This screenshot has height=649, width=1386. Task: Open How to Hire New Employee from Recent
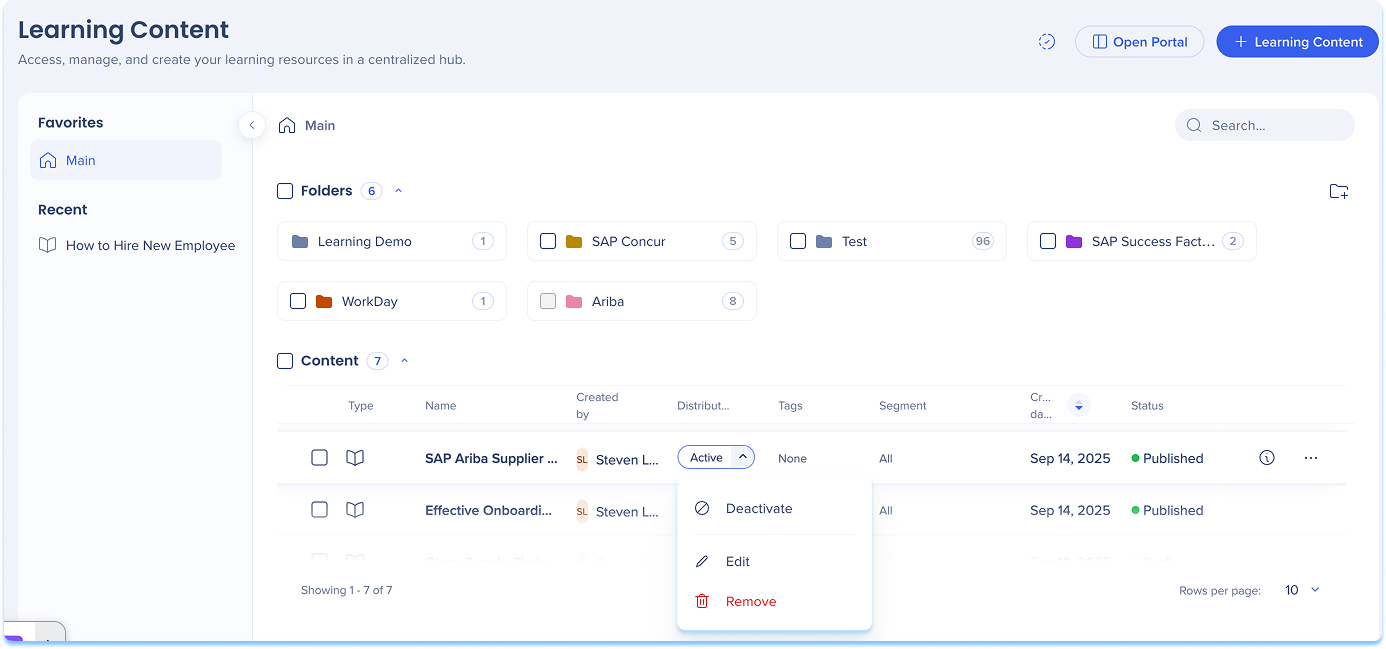pyautogui.click(x=150, y=245)
